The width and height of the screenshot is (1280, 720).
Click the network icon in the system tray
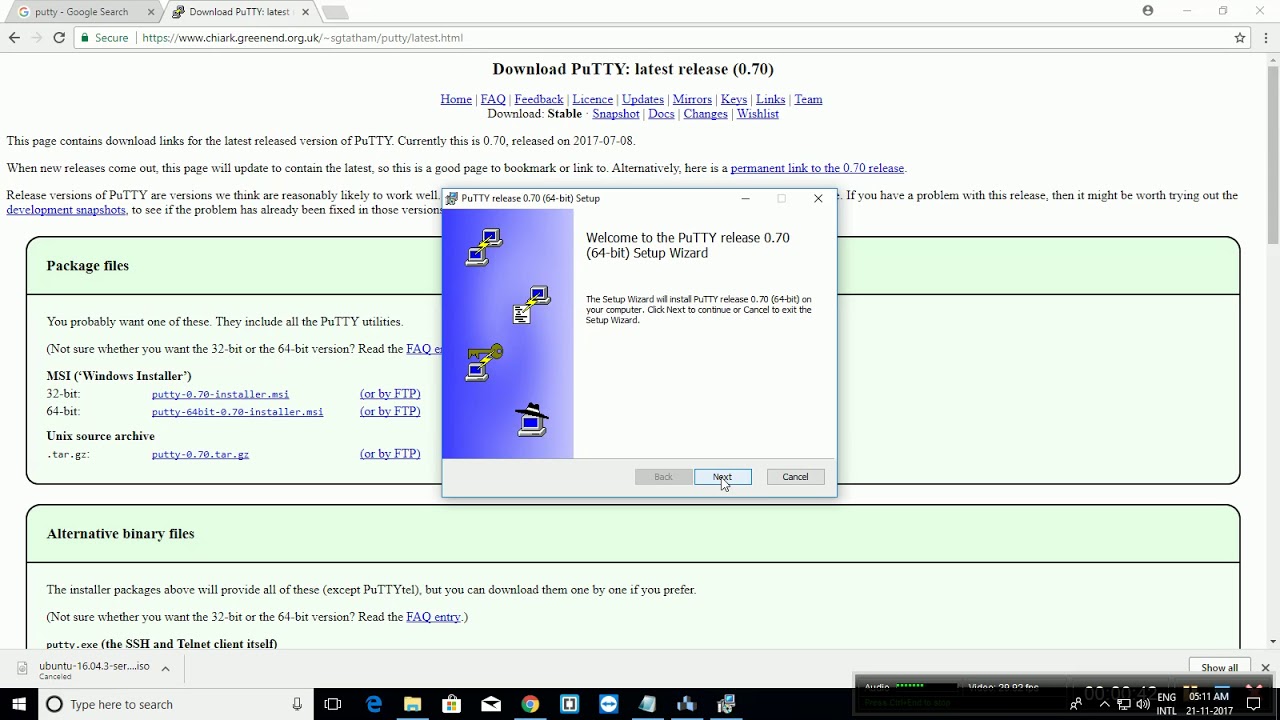tap(1123, 704)
